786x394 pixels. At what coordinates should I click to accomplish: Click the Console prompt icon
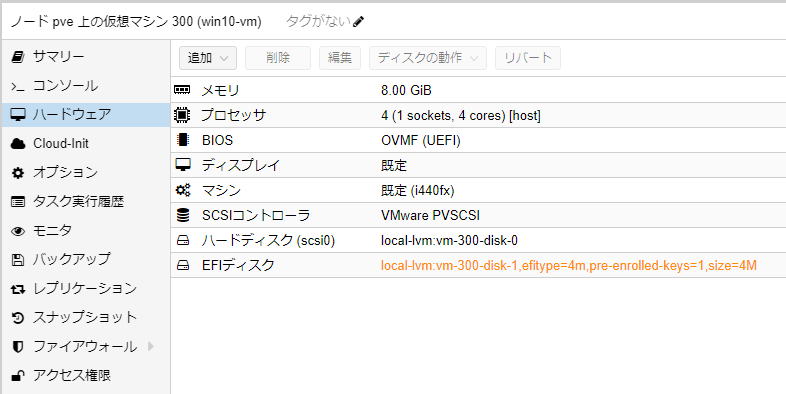(x=18, y=86)
